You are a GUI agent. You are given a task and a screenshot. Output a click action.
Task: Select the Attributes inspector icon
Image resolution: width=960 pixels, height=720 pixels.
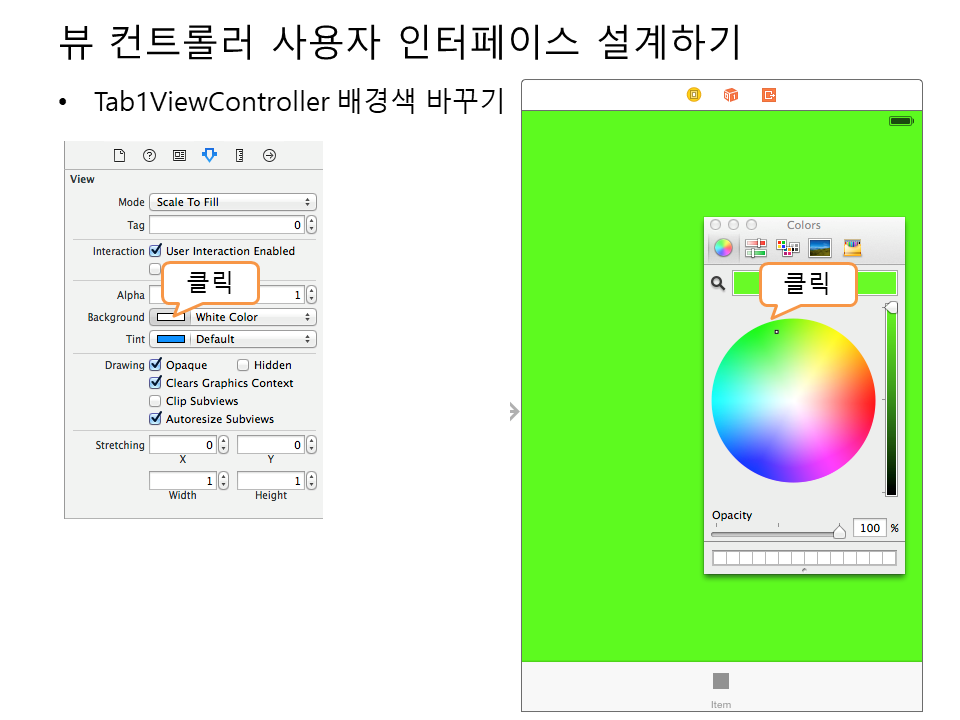tap(209, 155)
